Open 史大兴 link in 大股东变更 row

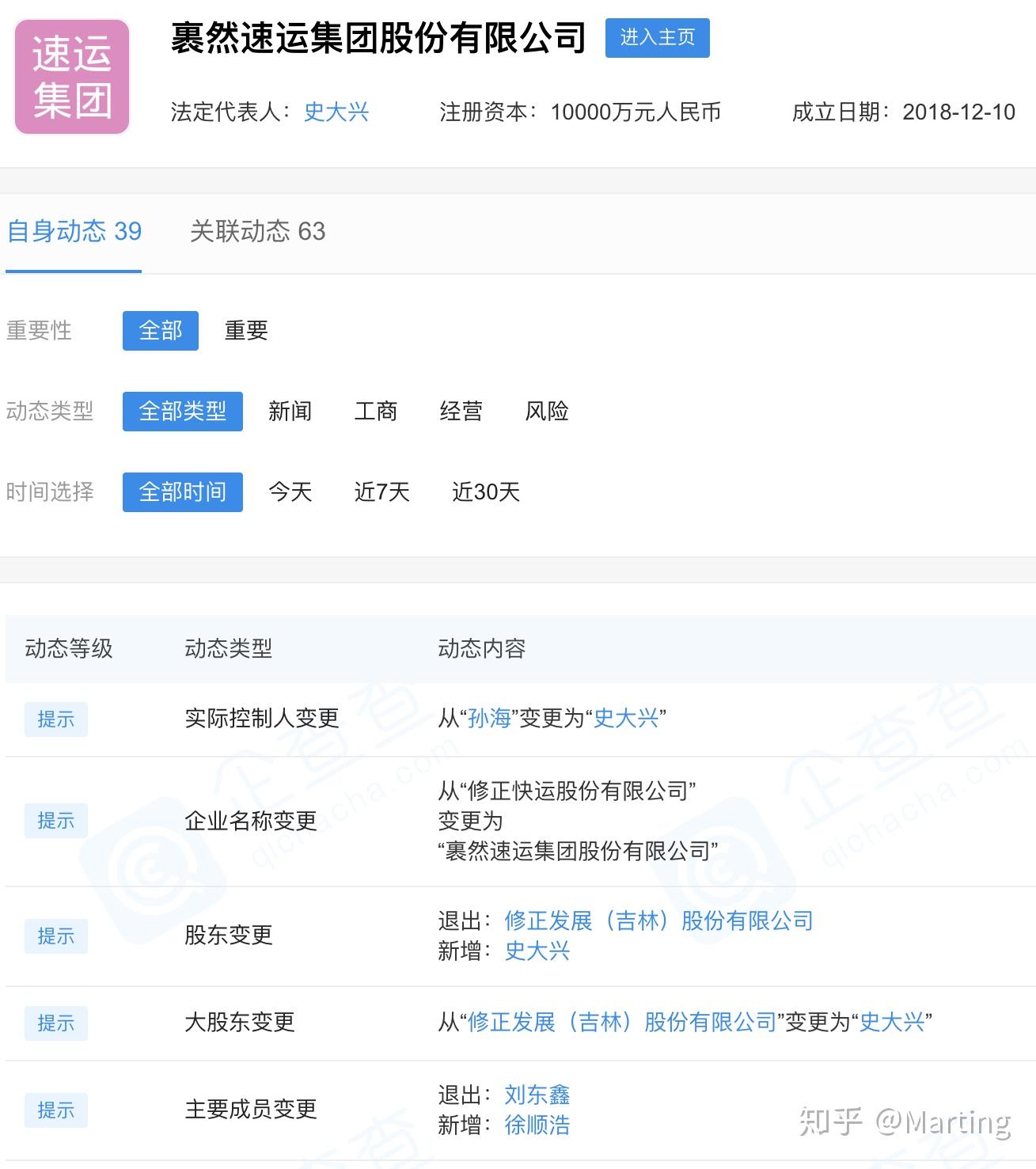pos(892,1023)
